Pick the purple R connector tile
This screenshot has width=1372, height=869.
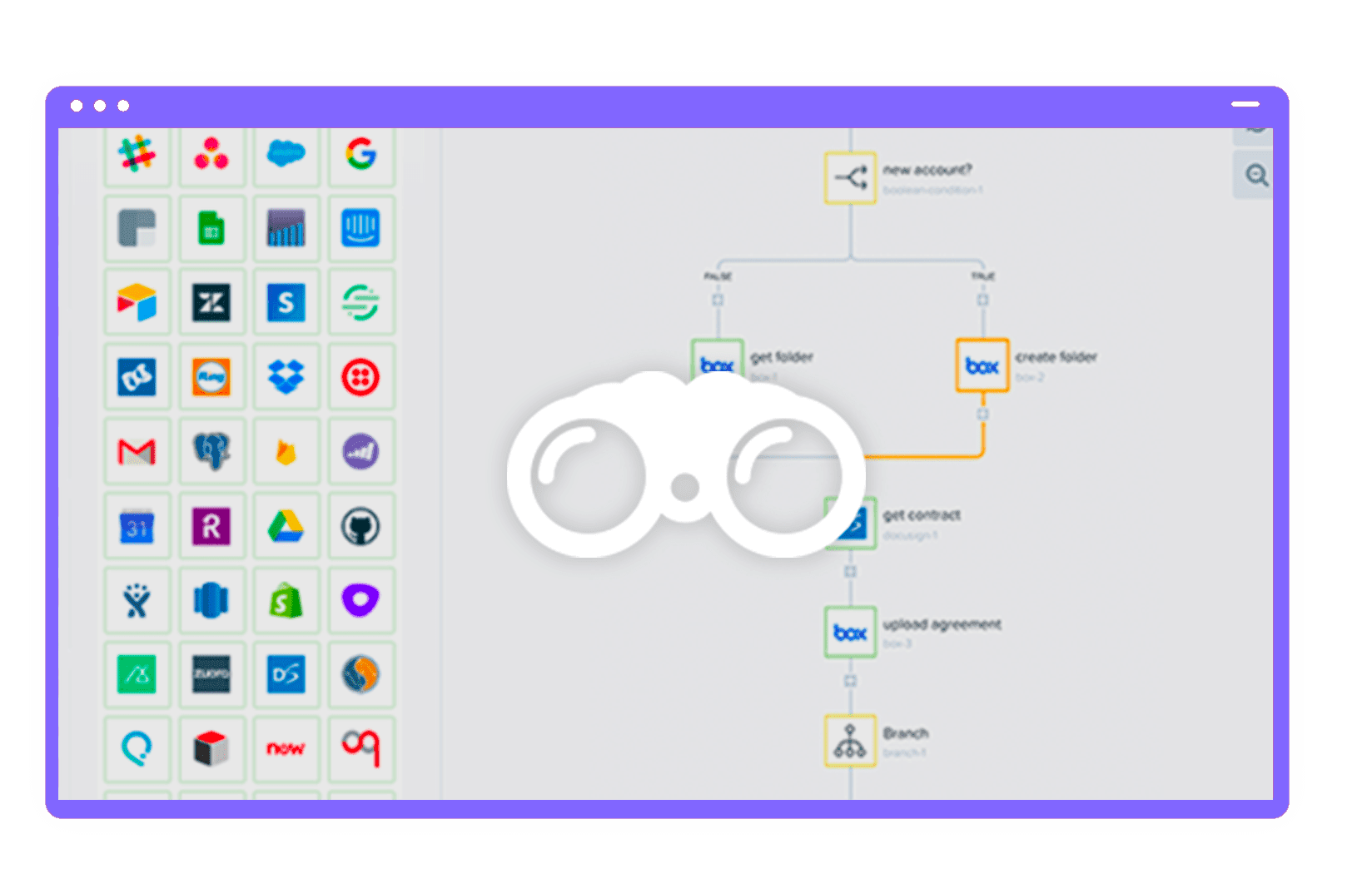(211, 526)
